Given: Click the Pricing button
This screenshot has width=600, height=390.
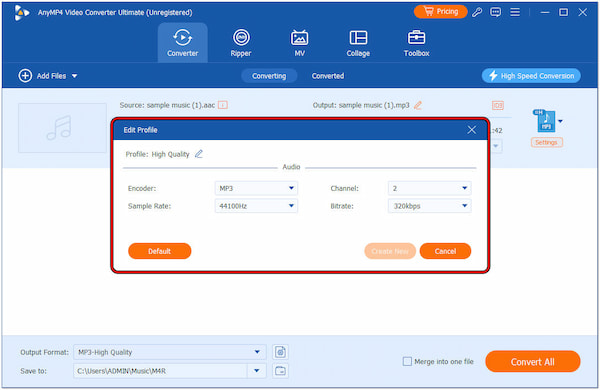Looking at the screenshot, I should point(440,12).
